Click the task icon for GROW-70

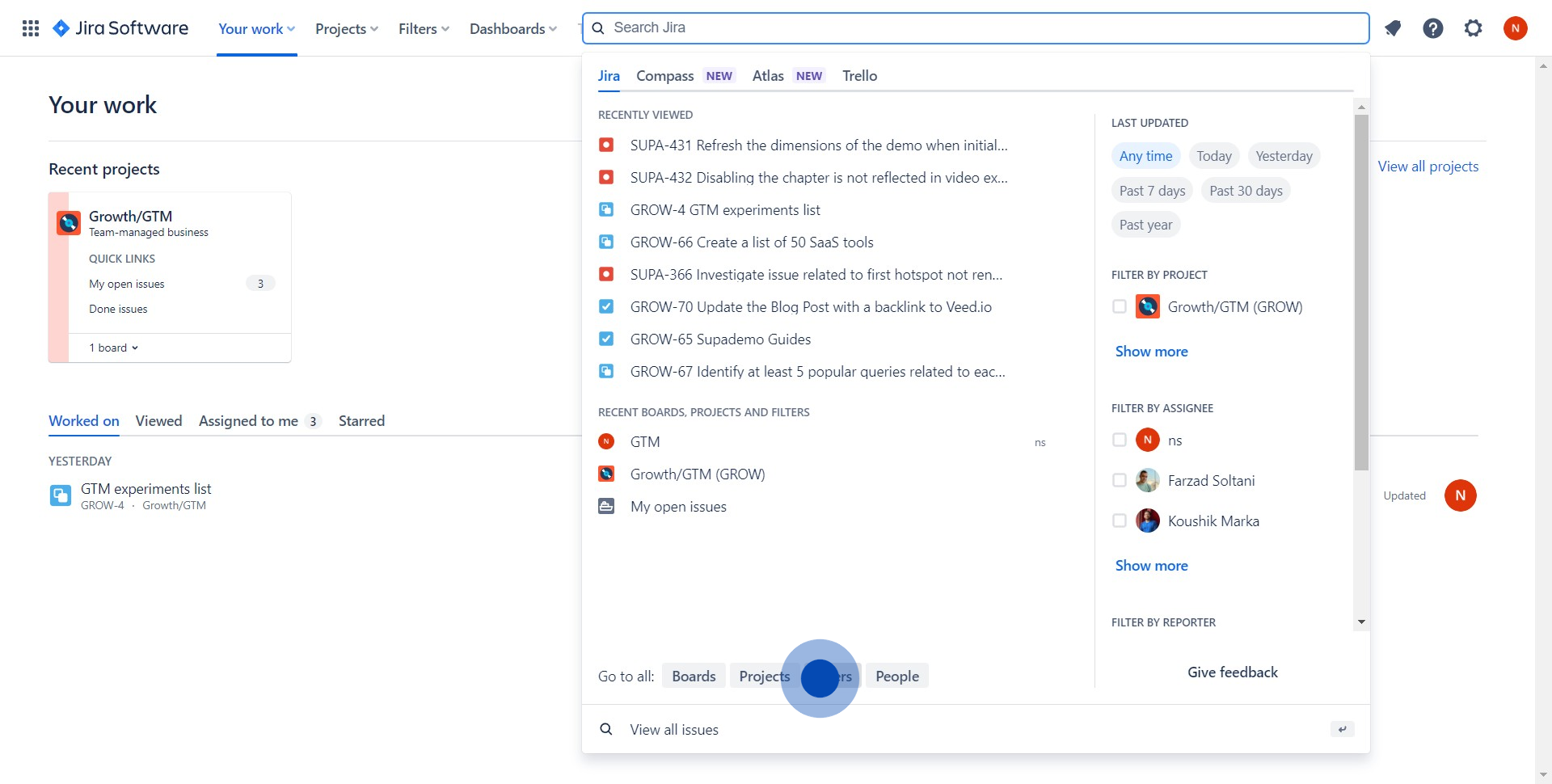606,306
